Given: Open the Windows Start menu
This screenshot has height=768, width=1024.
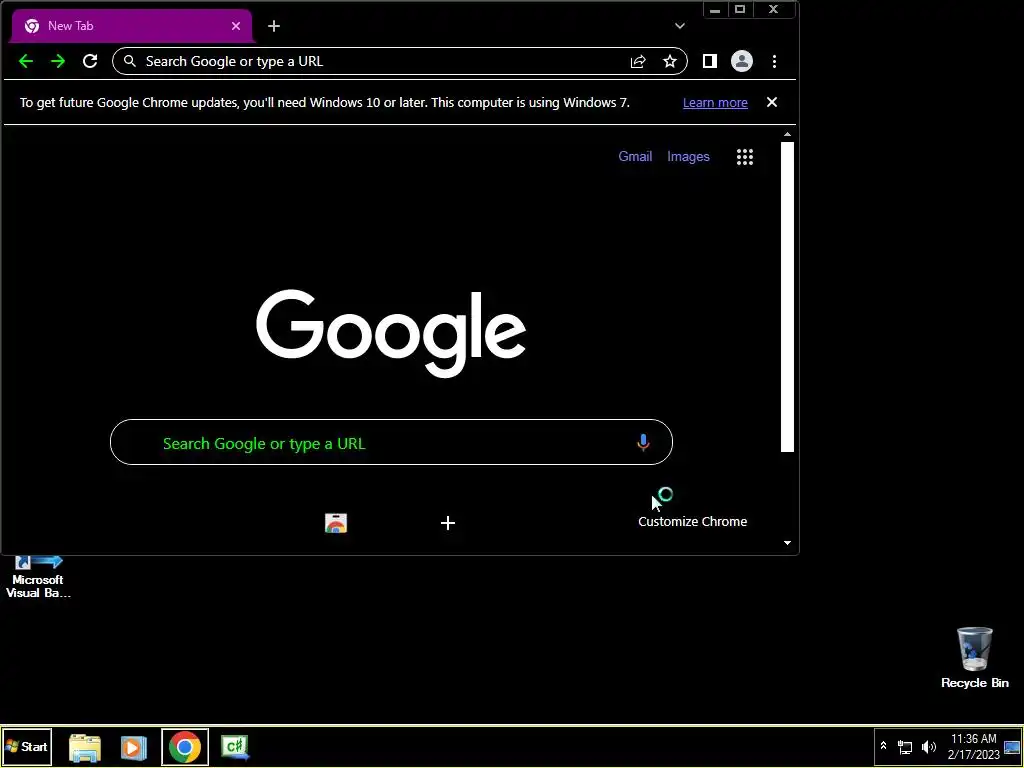Looking at the screenshot, I should 26,747.
